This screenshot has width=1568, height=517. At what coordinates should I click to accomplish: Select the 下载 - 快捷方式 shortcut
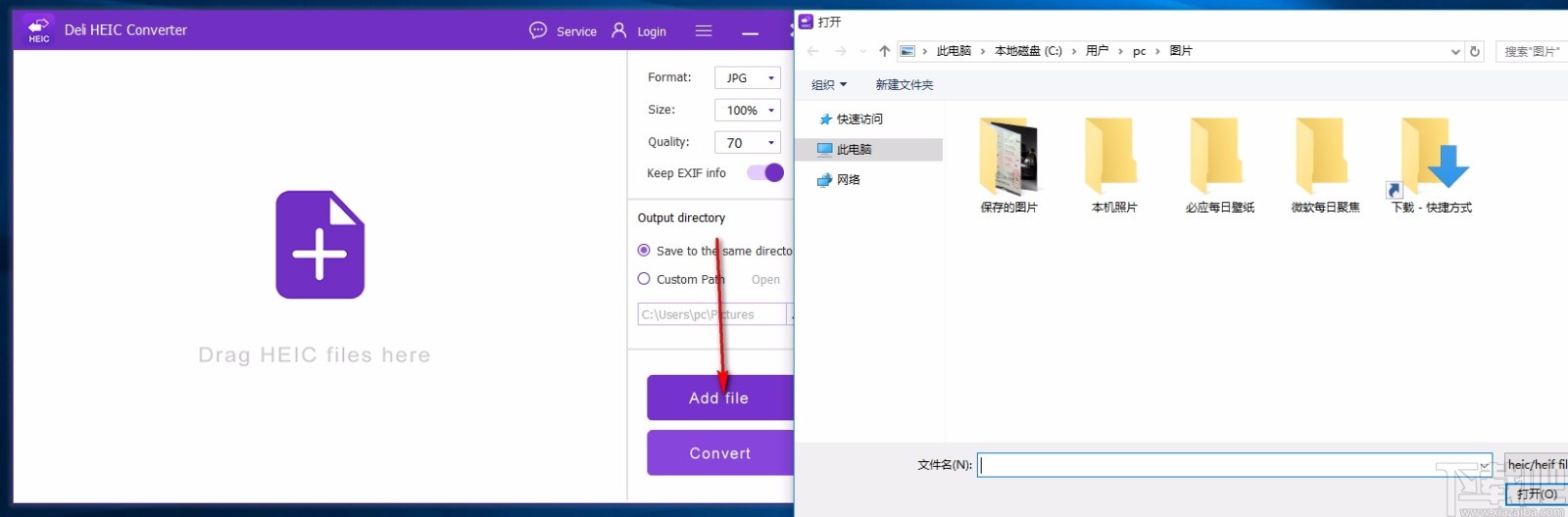click(1432, 165)
